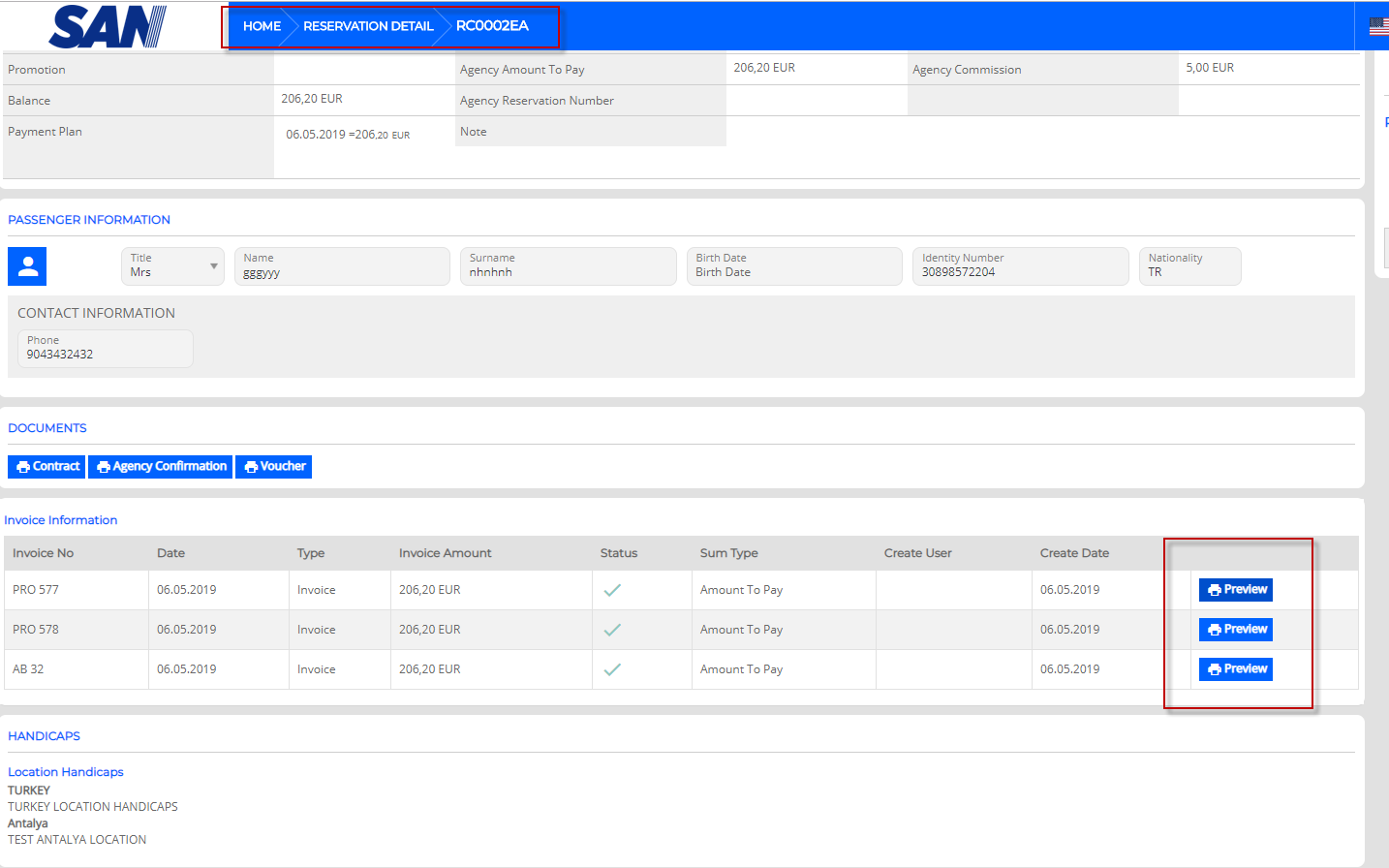Viewport: 1389px width, 868px height.
Task: Expand the passenger Title dropdown
Action: click(172, 266)
